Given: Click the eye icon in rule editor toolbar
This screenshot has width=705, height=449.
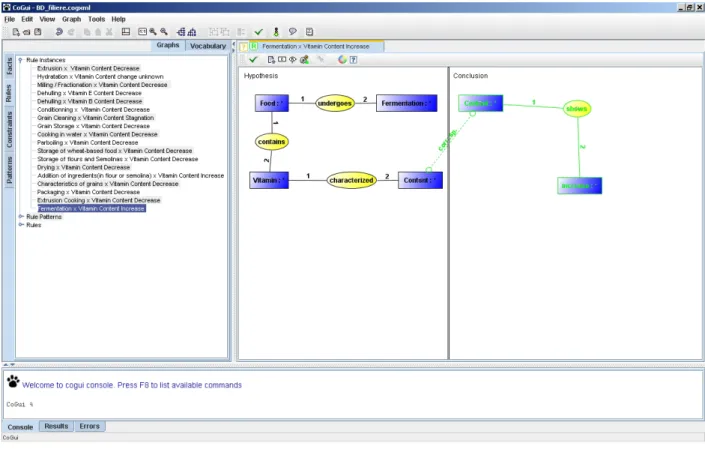Looking at the screenshot, I should coord(293,59).
